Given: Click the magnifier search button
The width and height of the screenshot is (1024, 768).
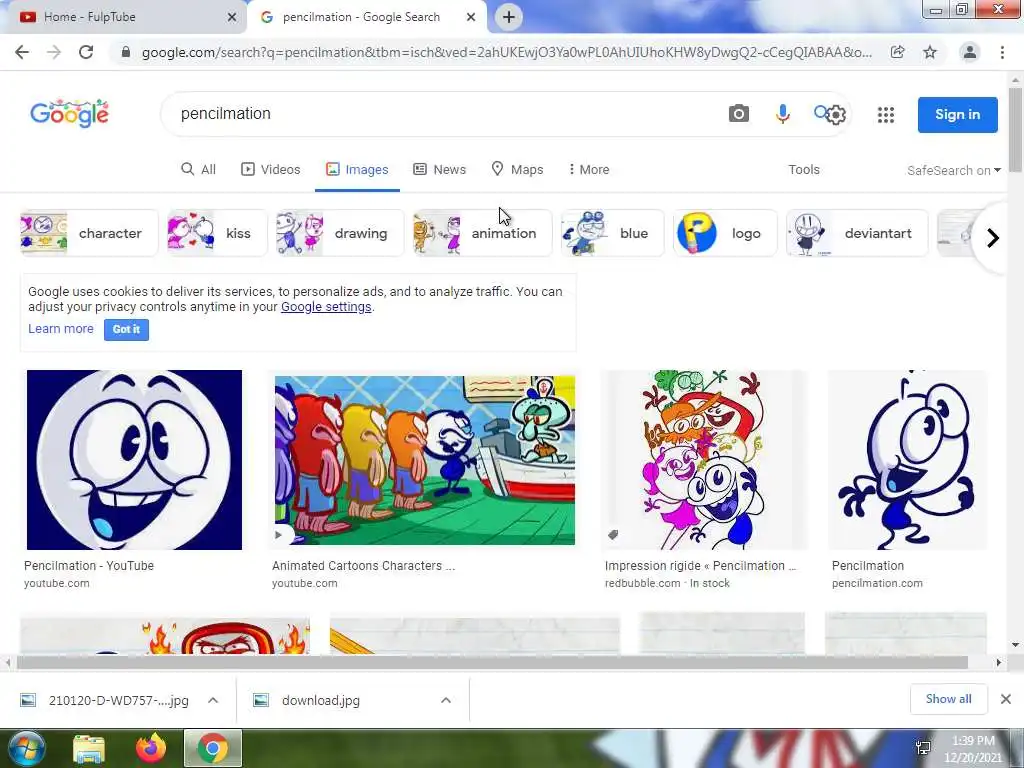Looking at the screenshot, I should tap(821, 112).
